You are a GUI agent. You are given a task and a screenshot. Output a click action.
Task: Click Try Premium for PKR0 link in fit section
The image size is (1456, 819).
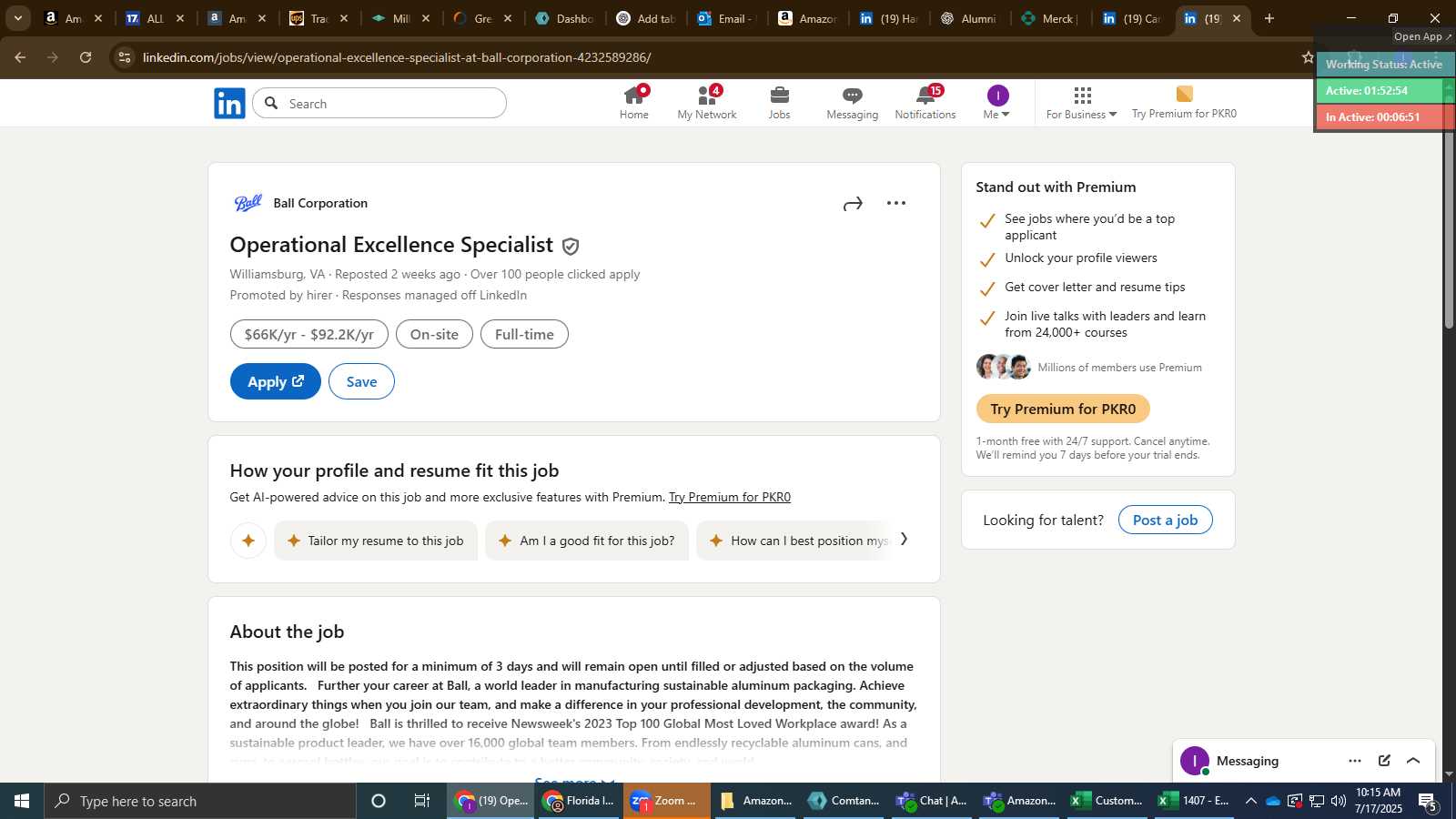(730, 497)
